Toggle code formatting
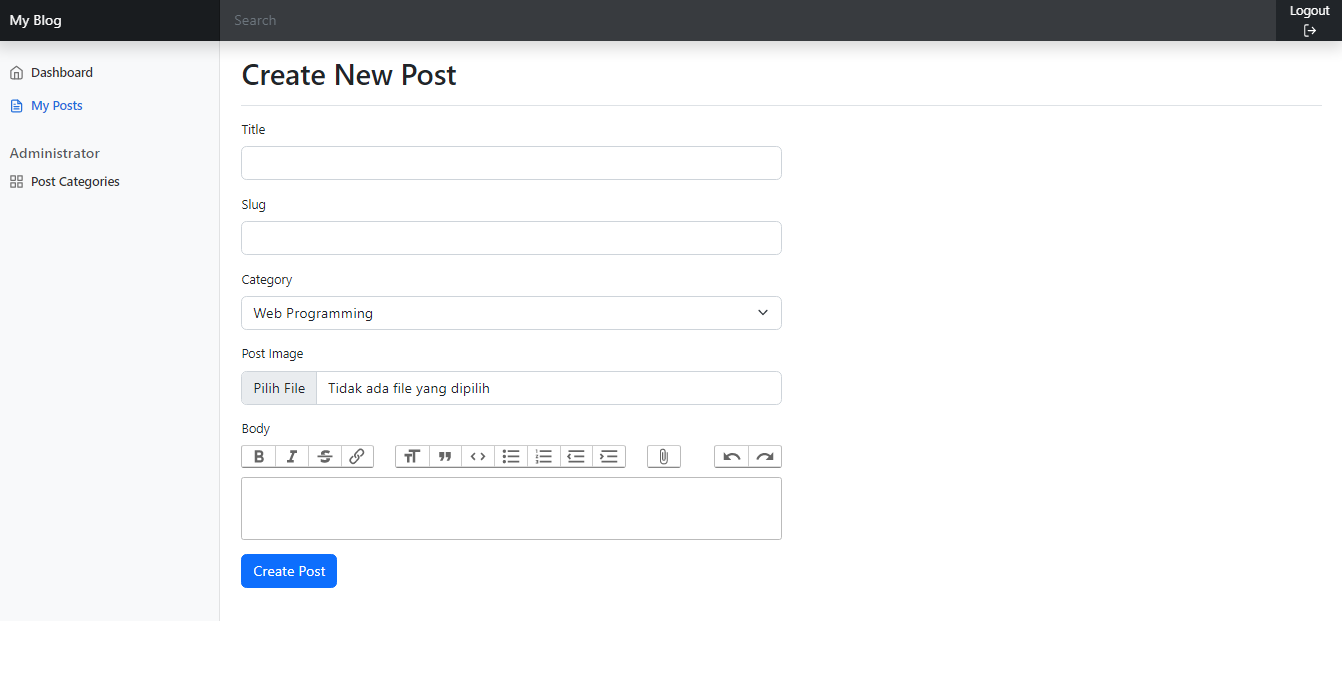Image resolution: width=1342 pixels, height=676 pixels. pos(478,457)
